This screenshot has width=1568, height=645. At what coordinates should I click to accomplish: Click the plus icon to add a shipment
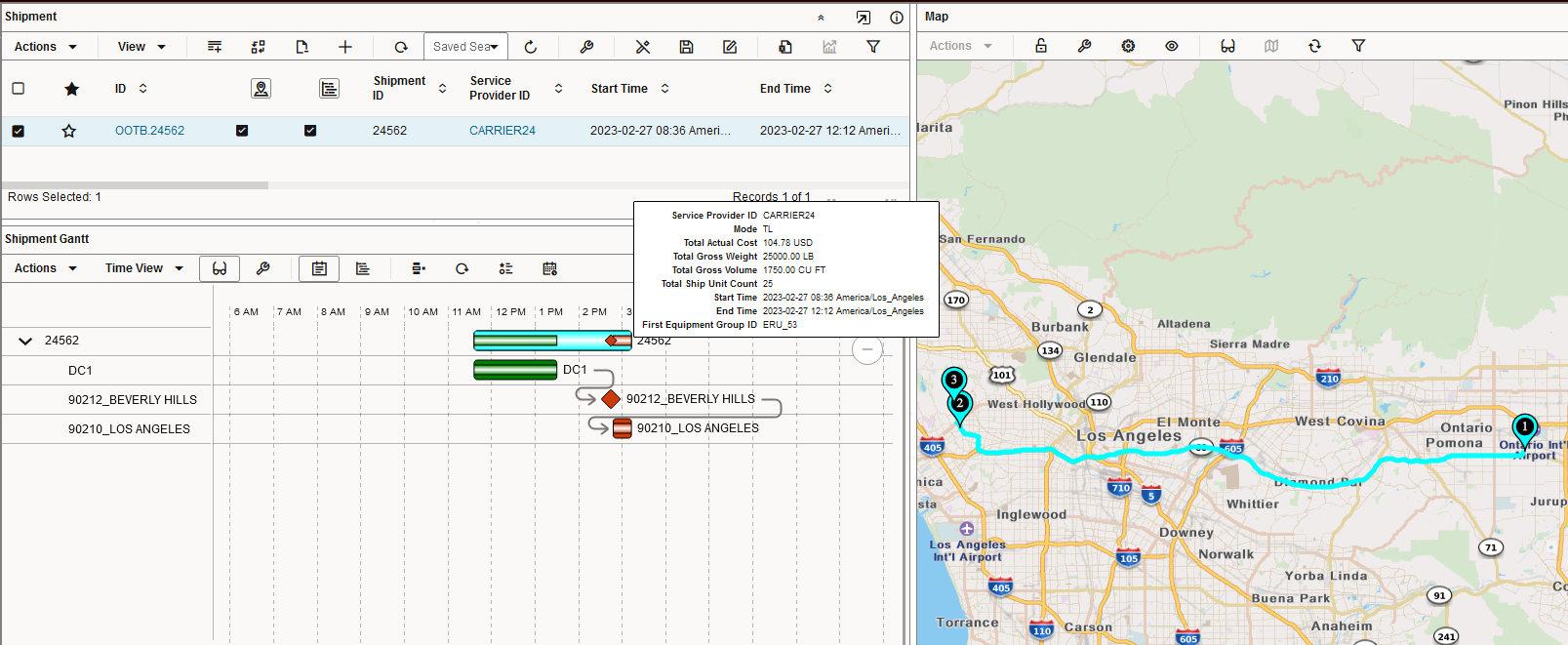click(345, 47)
